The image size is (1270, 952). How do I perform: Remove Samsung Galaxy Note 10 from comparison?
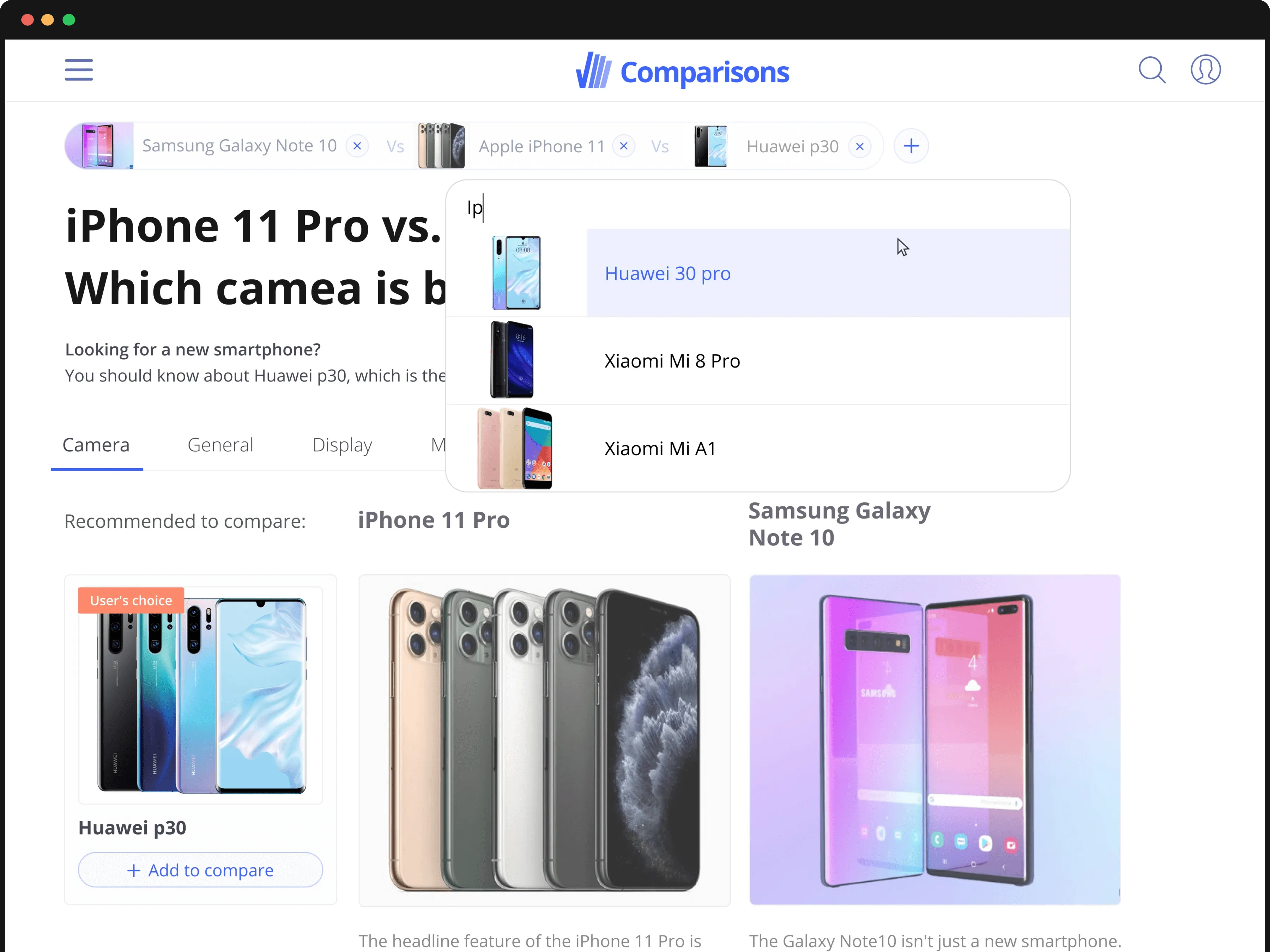357,146
